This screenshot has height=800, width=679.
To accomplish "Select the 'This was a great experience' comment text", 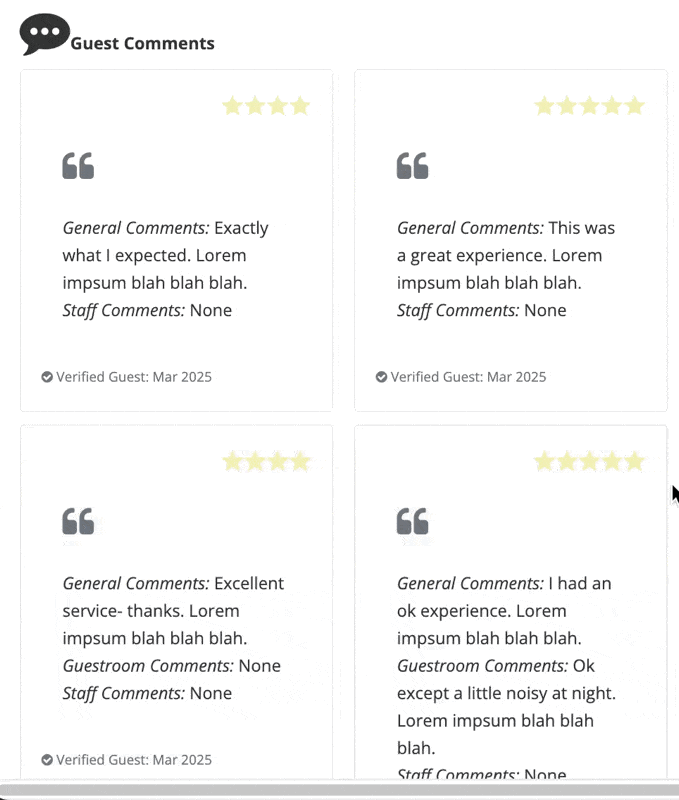I will (506, 256).
